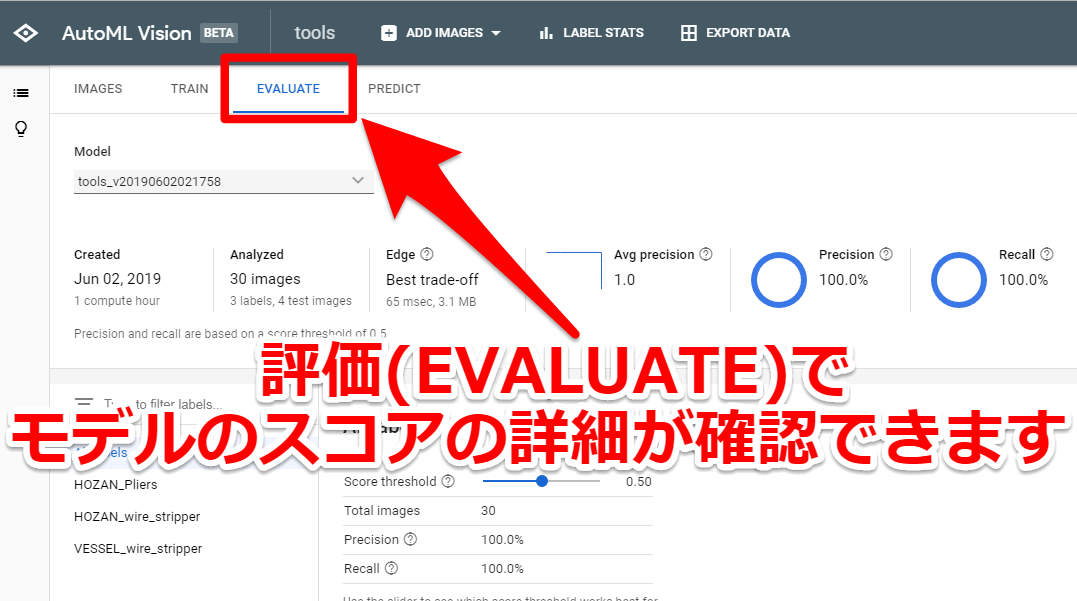1077x601 pixels.
Task: Expand the ADD IMAGES dropdown menu
Action: [497, 32]
